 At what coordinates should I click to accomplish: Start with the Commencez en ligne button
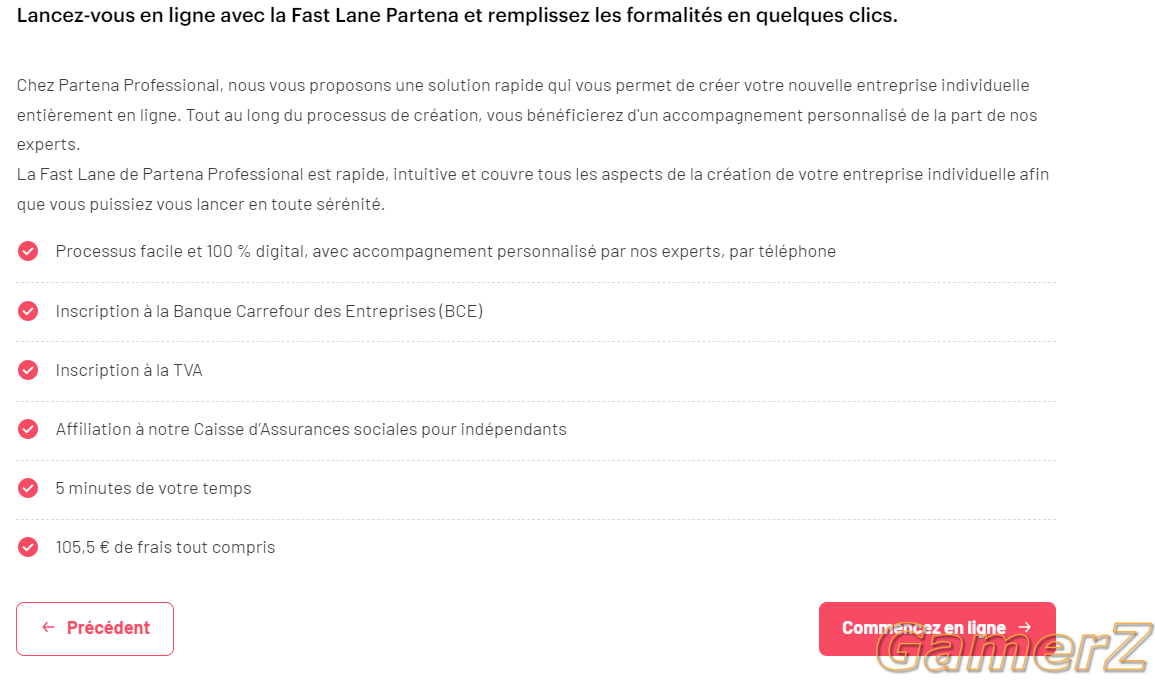[x=937, y=629]
